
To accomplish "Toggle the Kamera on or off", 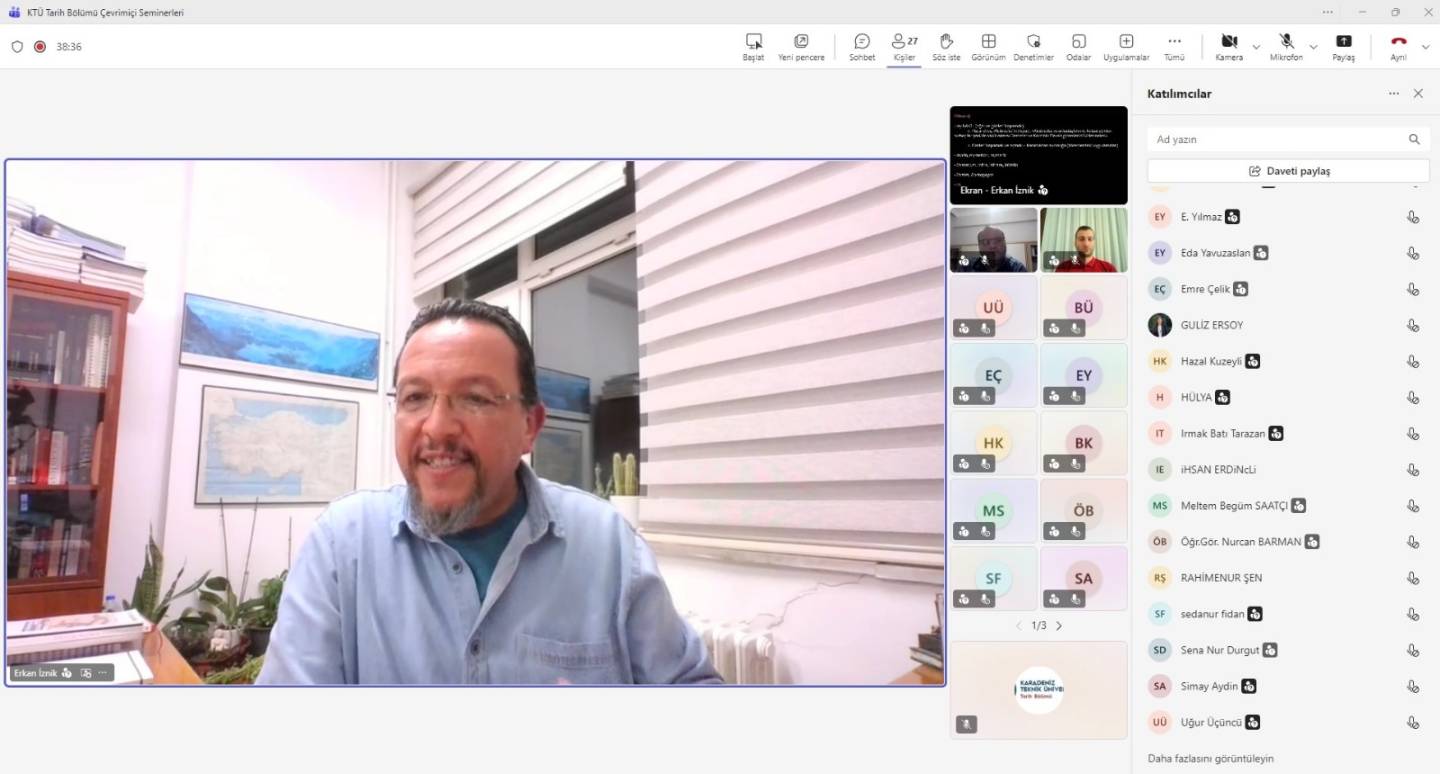I will pyautogui.click(x=1229, y=46).
